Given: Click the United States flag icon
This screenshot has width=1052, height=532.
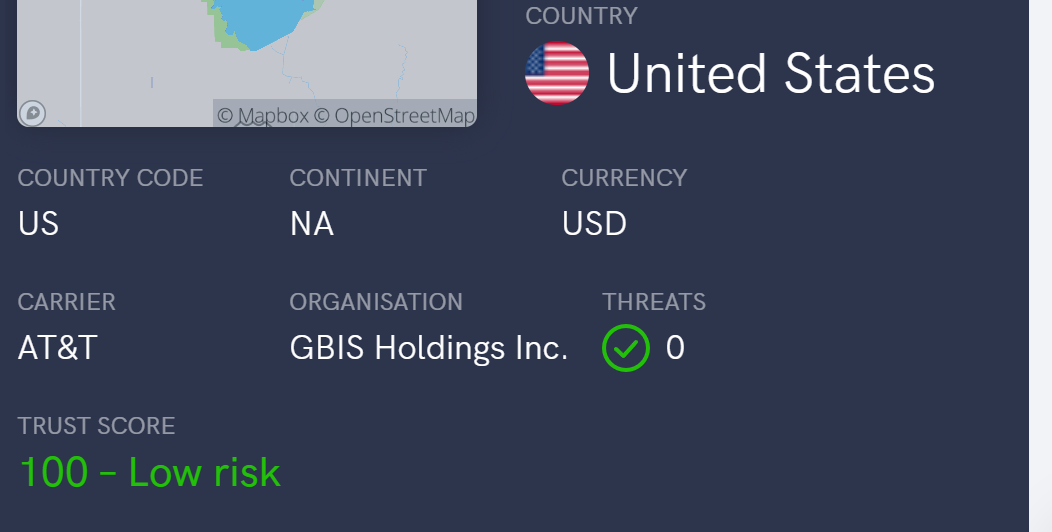Looking at the screenshot, I should (x=557, y=73).
